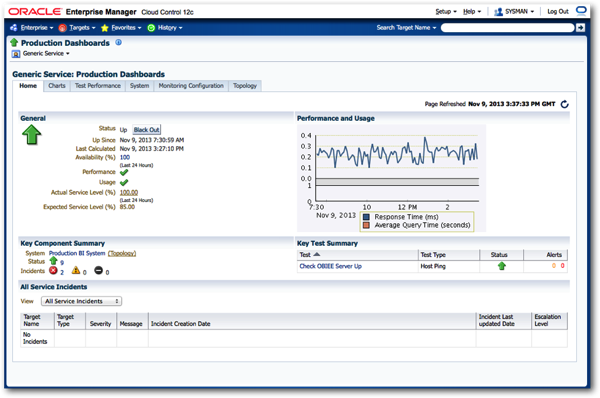Screen dimensions: 600x398
Task: Click the History clock icon
Action: pos(151,28)
